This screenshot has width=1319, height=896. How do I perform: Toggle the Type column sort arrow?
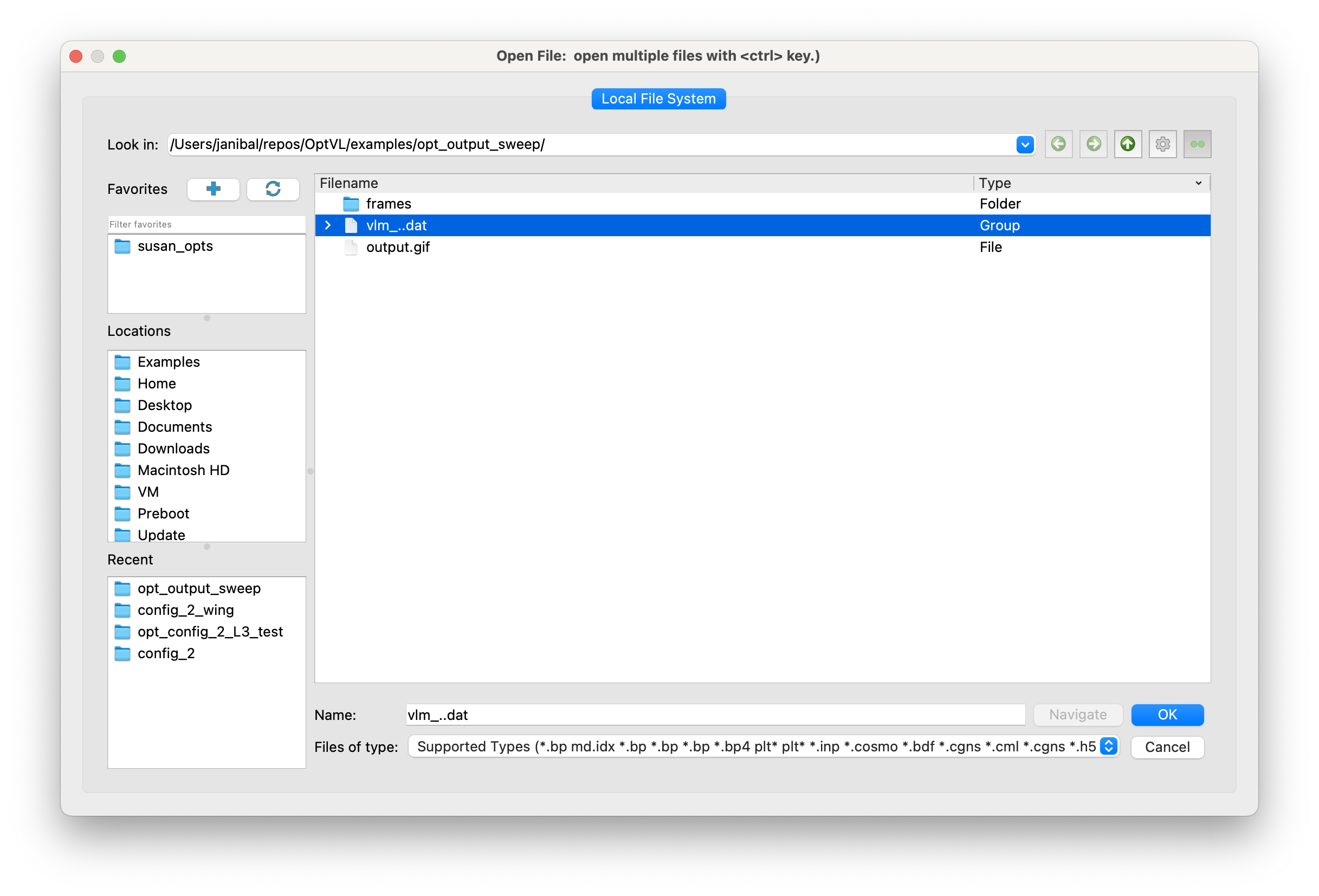[x=1198, y=183]
